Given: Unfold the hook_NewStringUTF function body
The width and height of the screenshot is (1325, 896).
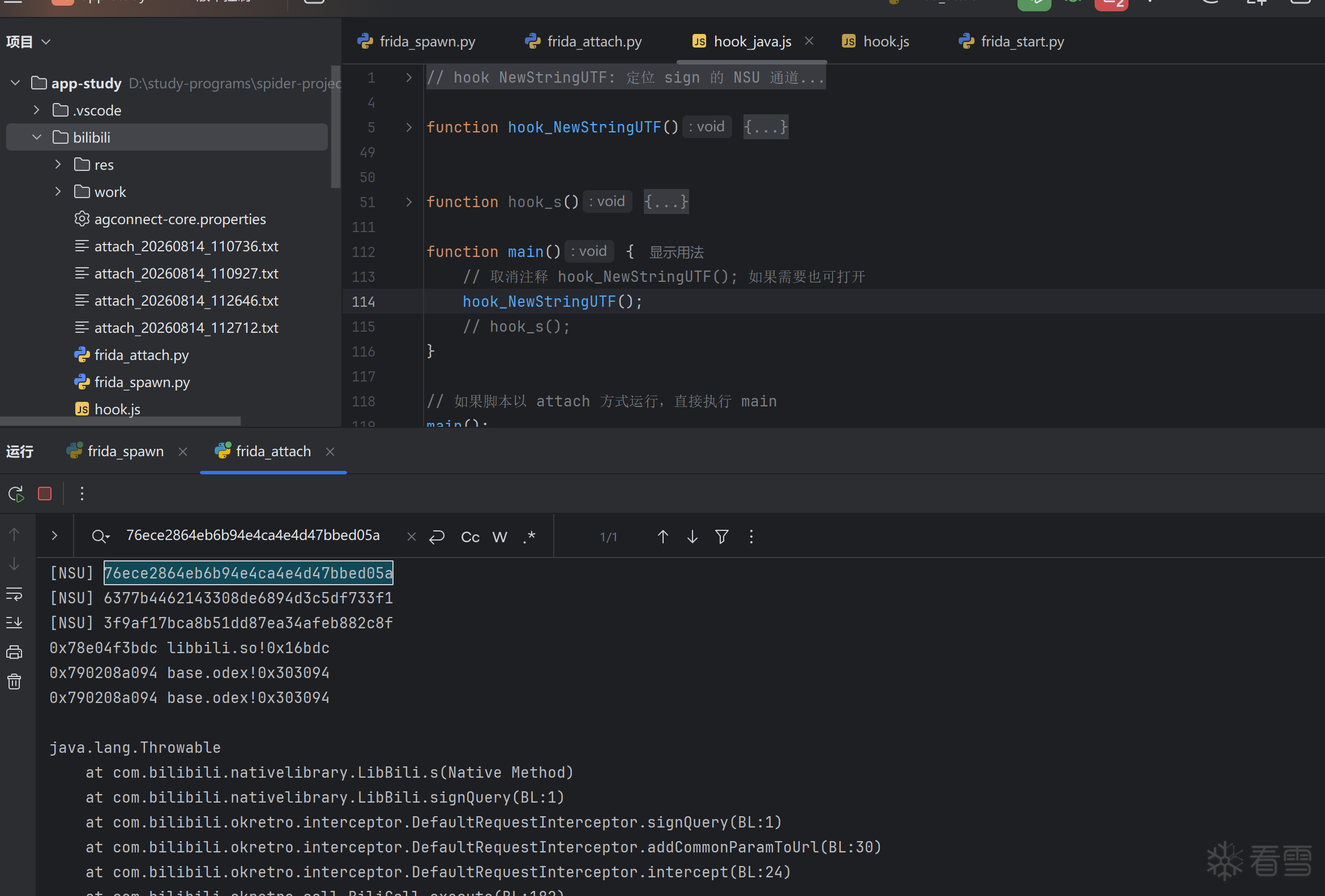Looking at the screenshot, I should (408, 127).
